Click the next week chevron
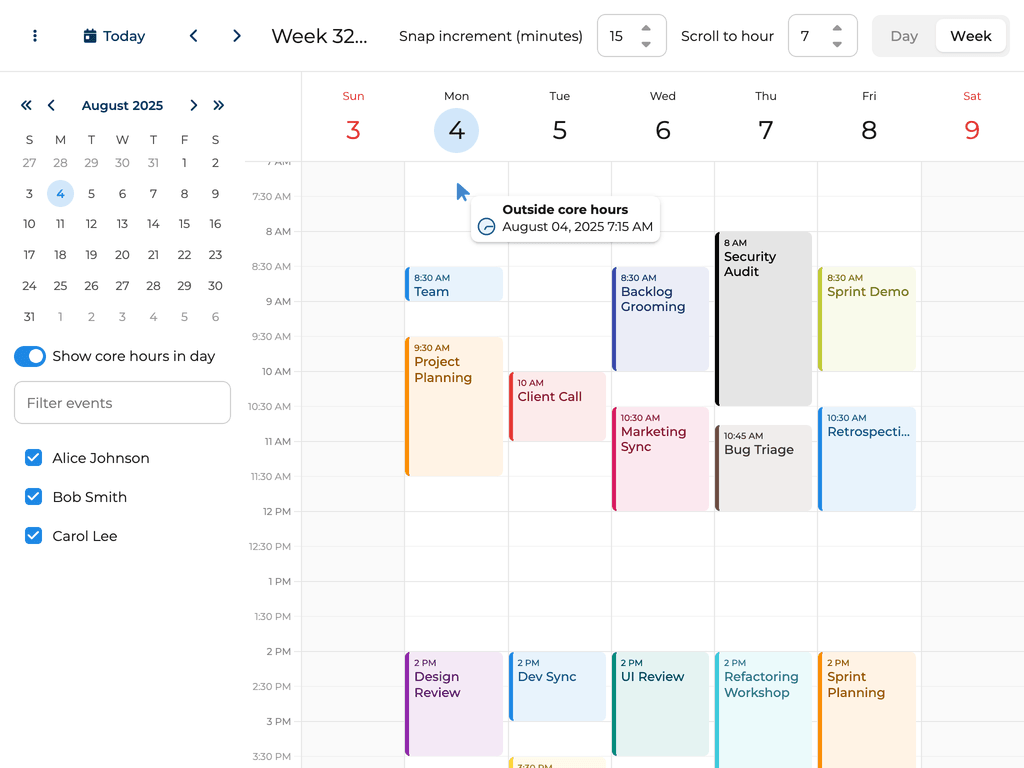Image resolution: width=1024 pixels, height=768 pixels. (237, 35)
